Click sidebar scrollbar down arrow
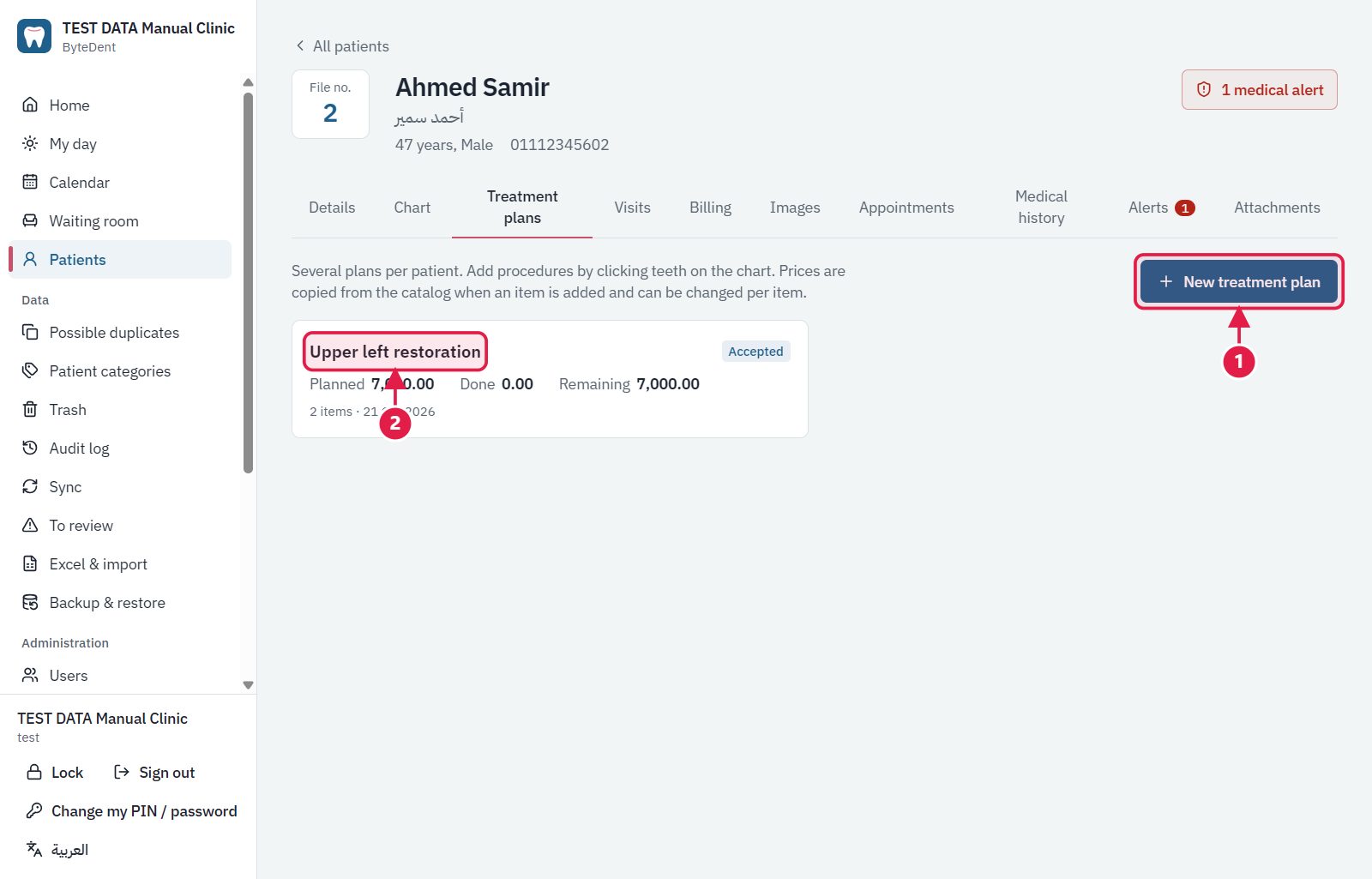 coord(248,685)
